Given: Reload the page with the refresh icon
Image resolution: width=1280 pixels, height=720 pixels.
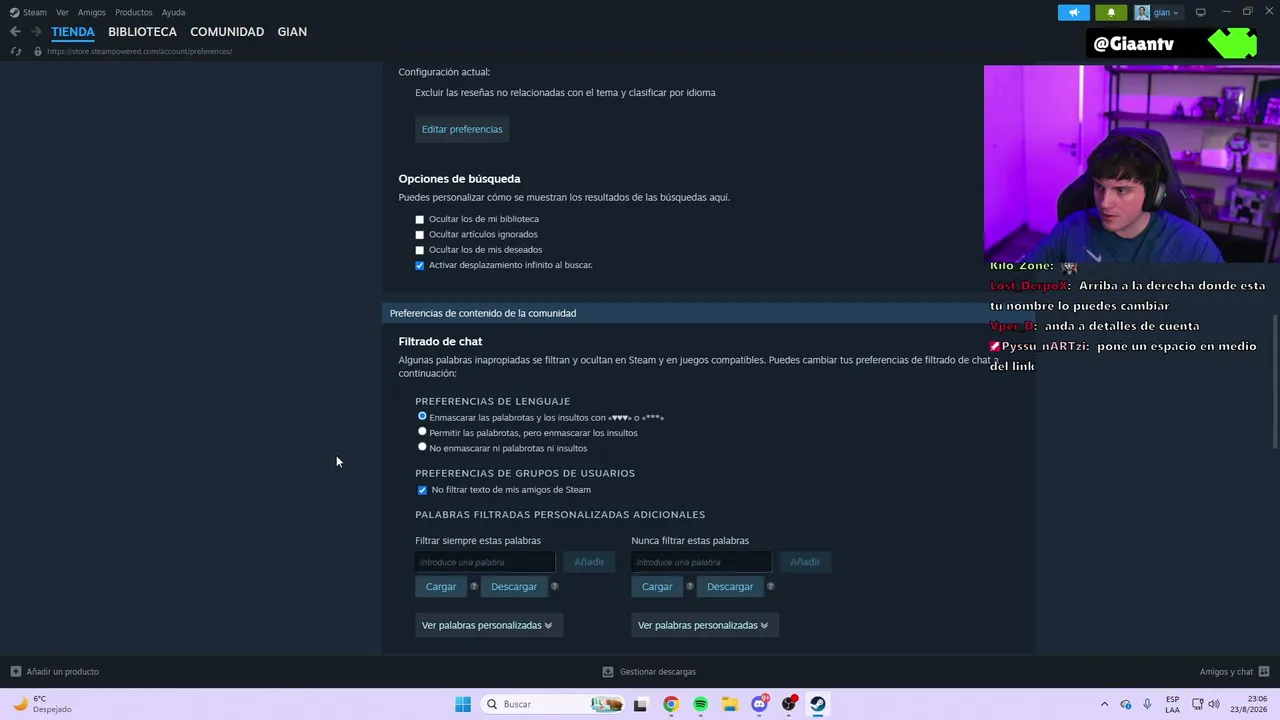Looking at the screenshot, I should [16, 51].
